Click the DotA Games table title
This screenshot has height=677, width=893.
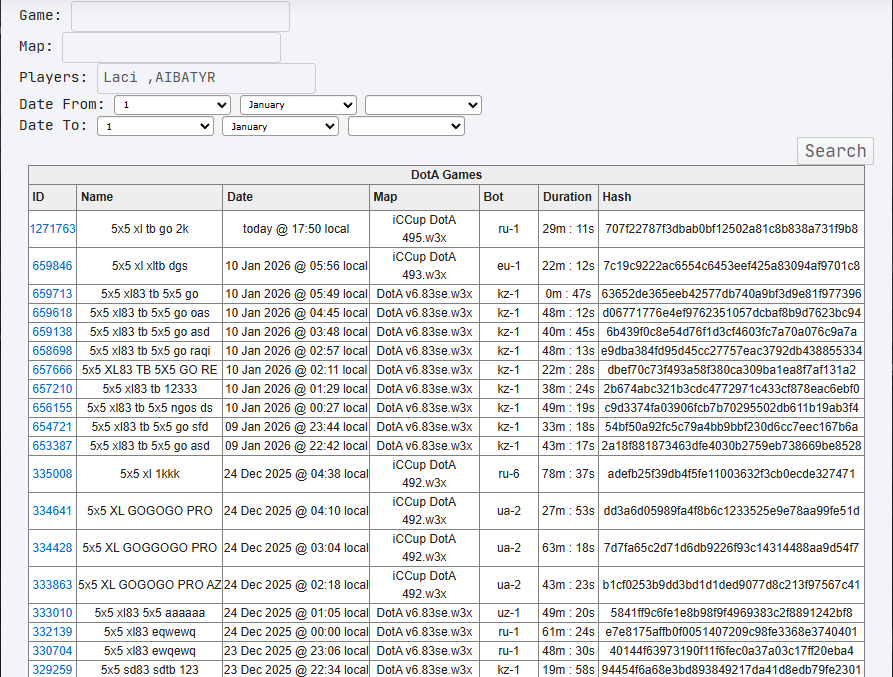(446, 175)
